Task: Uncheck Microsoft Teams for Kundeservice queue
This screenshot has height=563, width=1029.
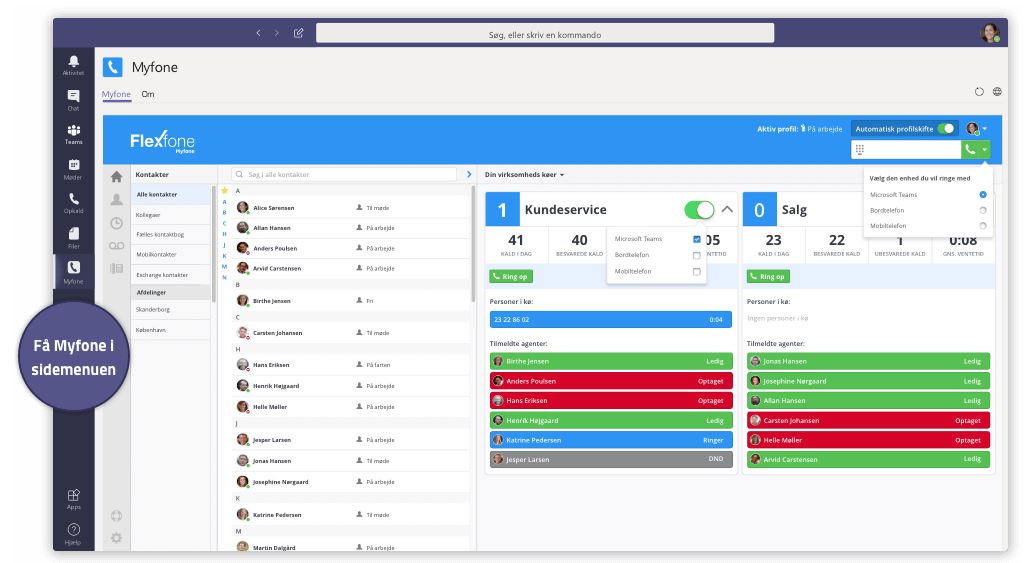Action: (697, 239)
